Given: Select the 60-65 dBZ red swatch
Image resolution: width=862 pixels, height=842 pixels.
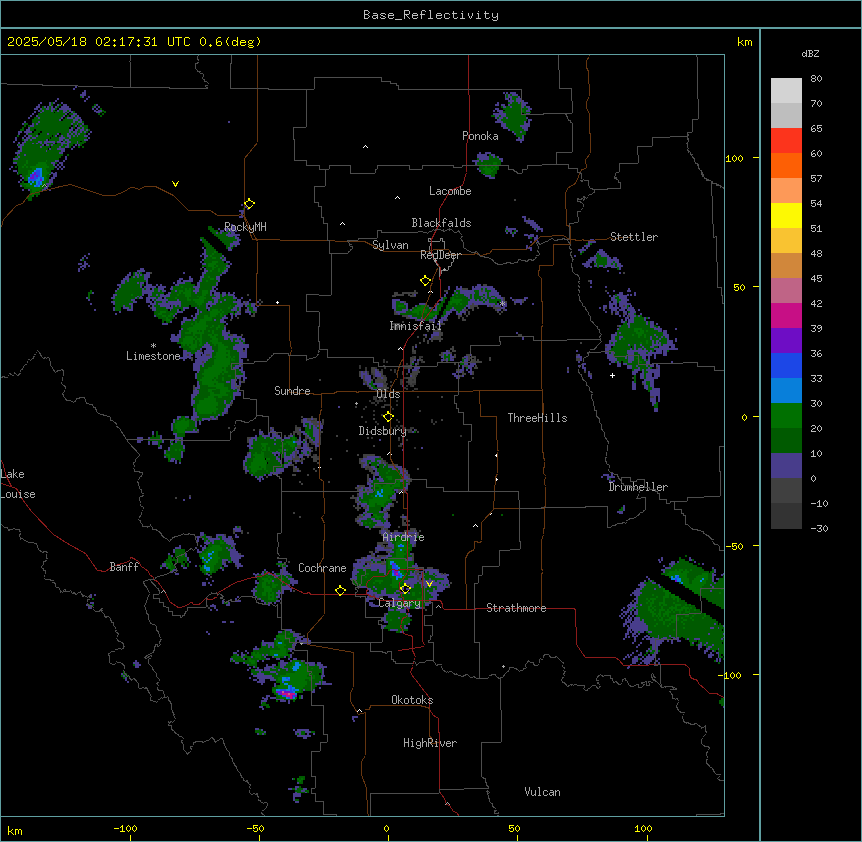Looking at the screenshot, I should (x=786, y=141).
